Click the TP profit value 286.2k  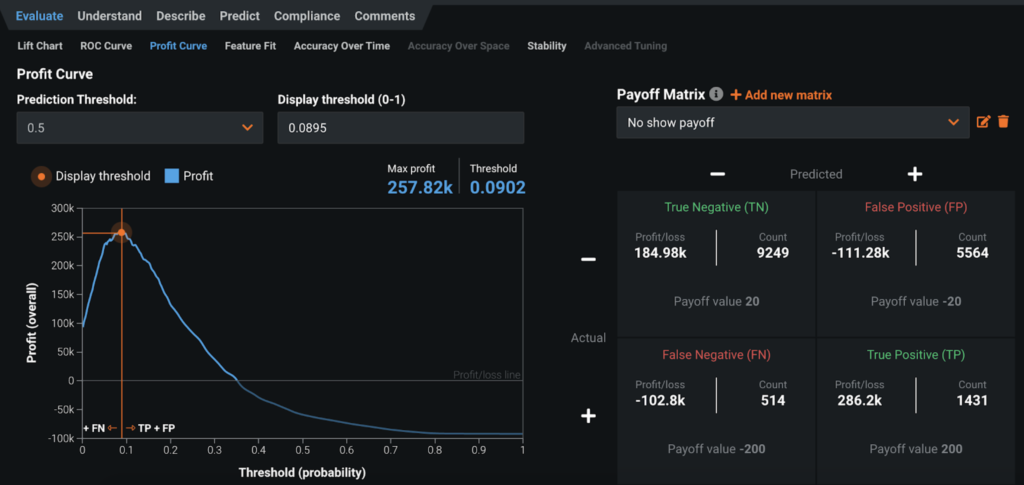[857, 401]
